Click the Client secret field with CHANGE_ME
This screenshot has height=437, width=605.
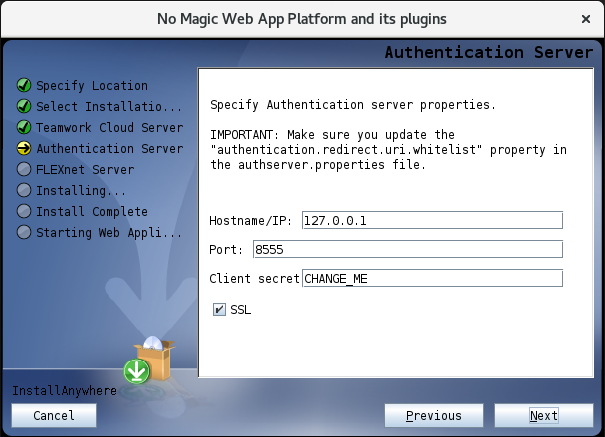(432, 278)
